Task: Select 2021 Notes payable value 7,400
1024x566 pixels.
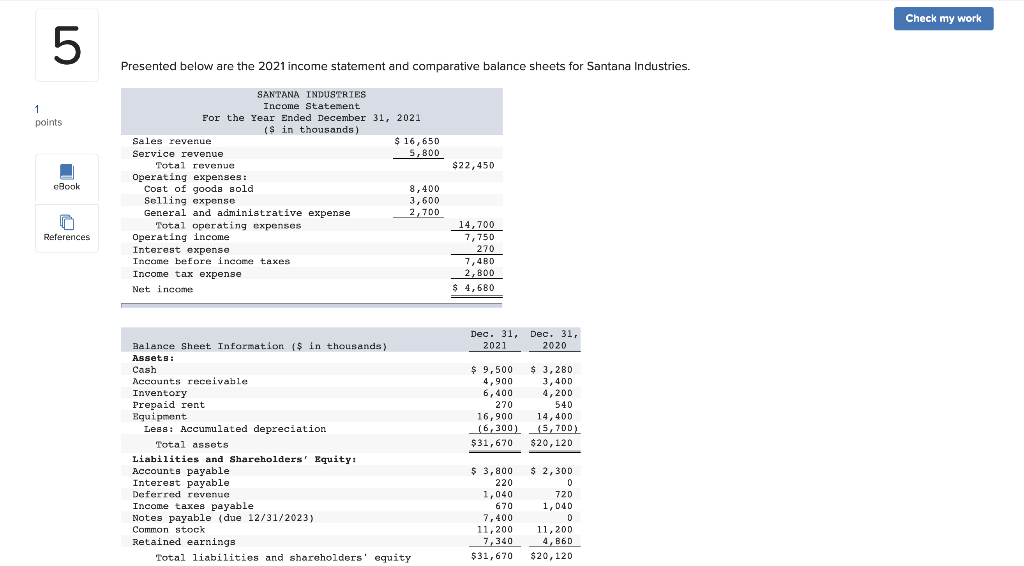Action: pos(498,518)
